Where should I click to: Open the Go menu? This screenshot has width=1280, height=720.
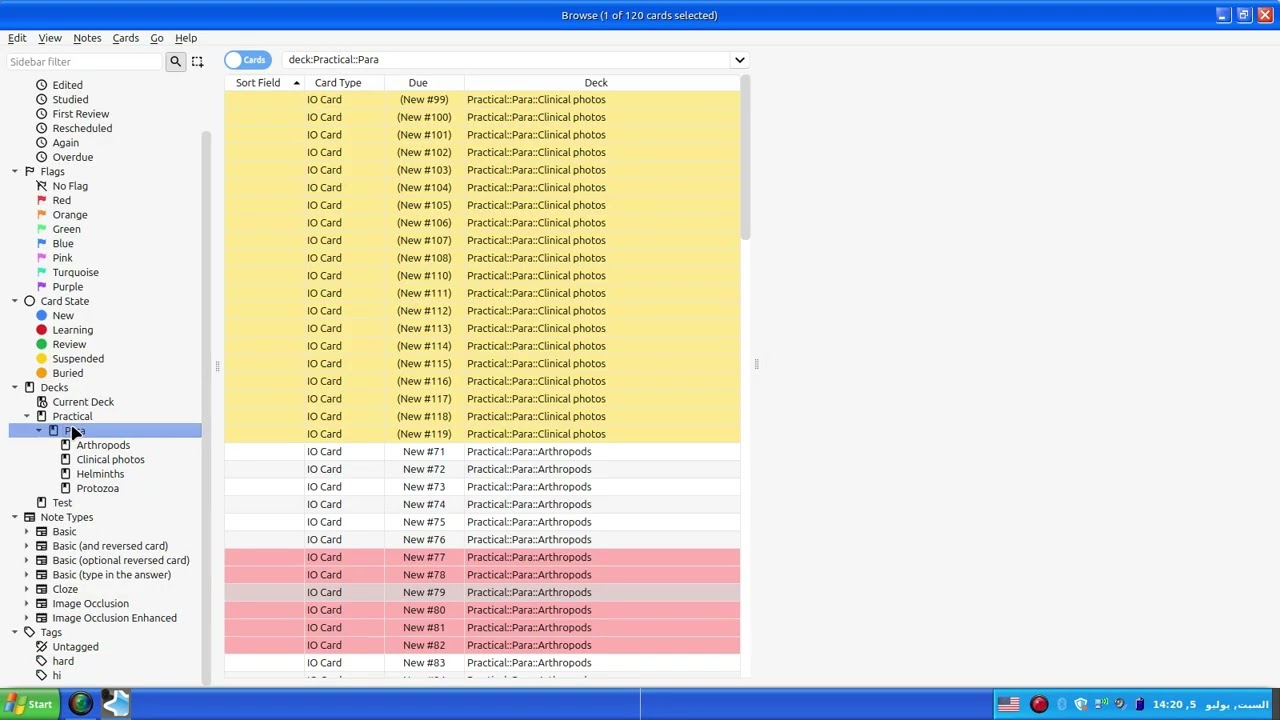click(157, 38)
